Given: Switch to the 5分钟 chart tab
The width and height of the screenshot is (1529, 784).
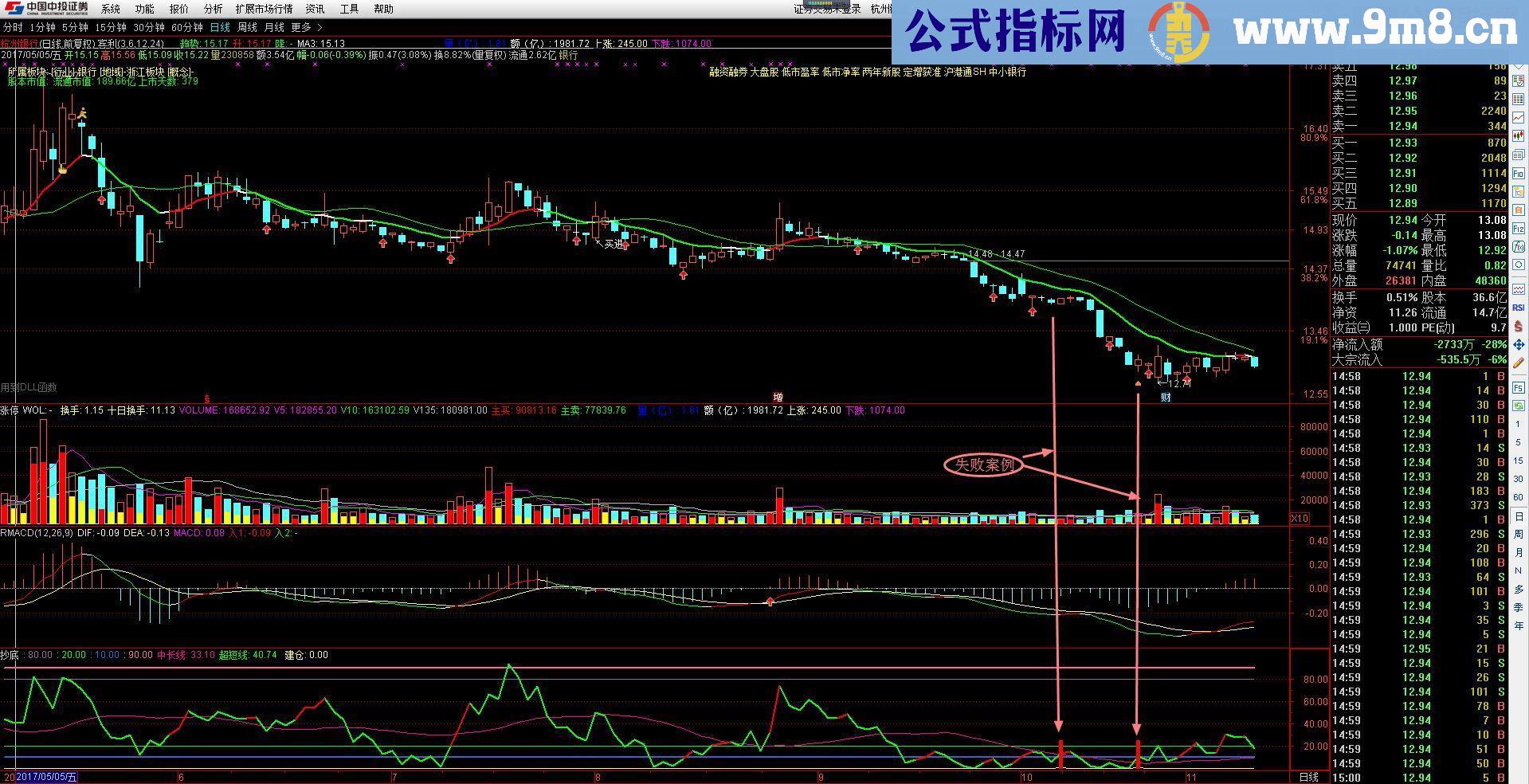Looking at the screenshot, I should coord(75,28).
